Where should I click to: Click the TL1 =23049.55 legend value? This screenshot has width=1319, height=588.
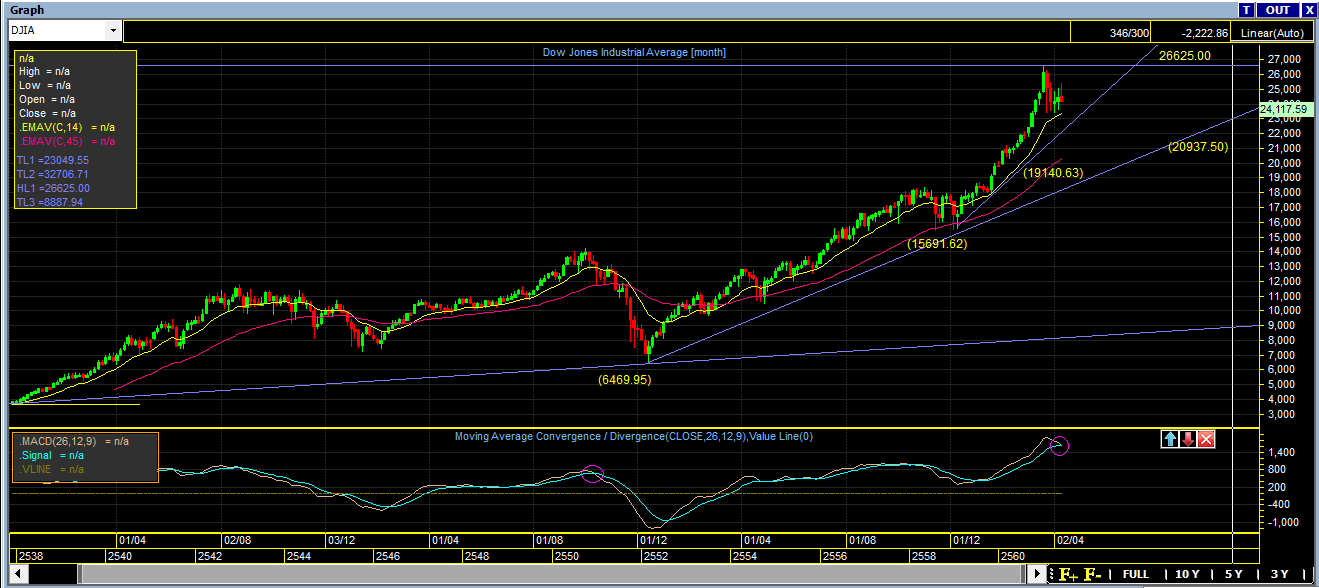click(53, 160)
